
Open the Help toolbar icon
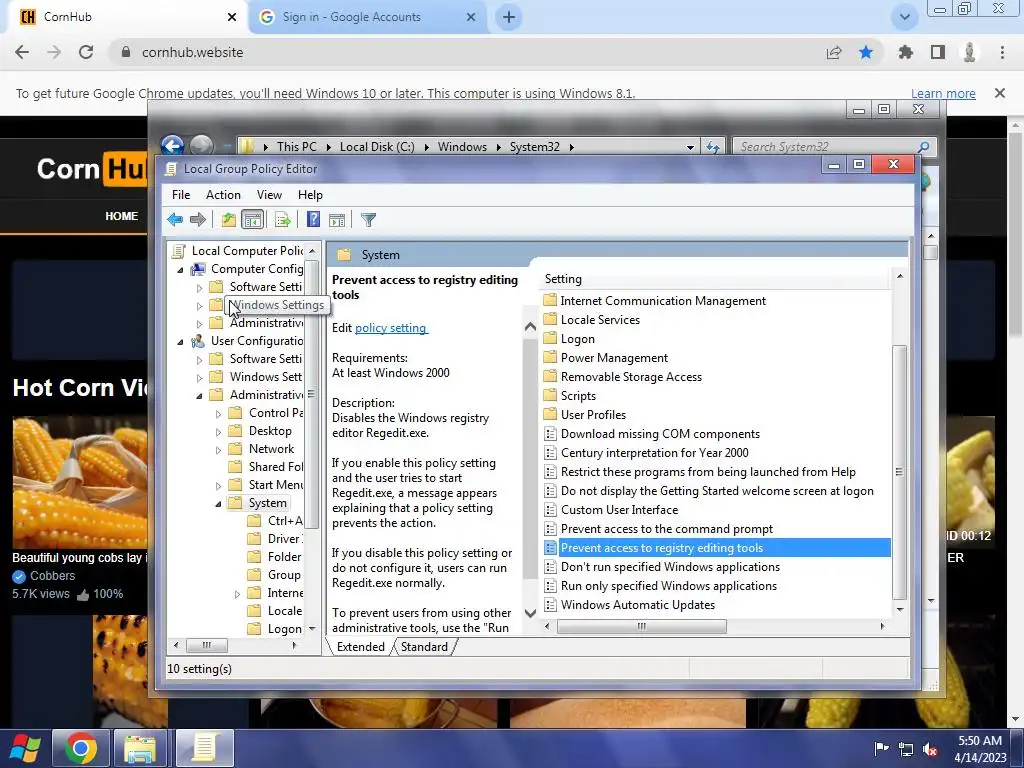point(313,220)
